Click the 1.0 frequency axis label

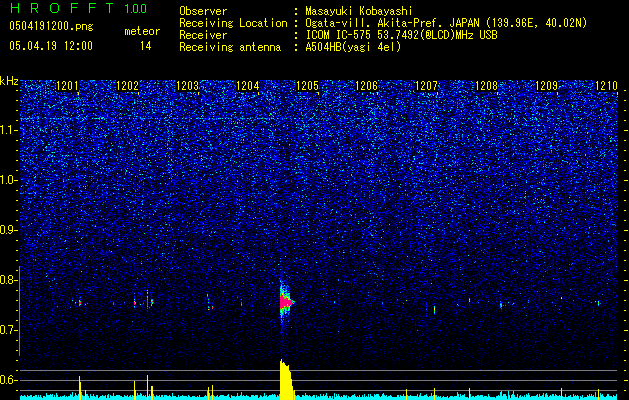coord(8,180)
